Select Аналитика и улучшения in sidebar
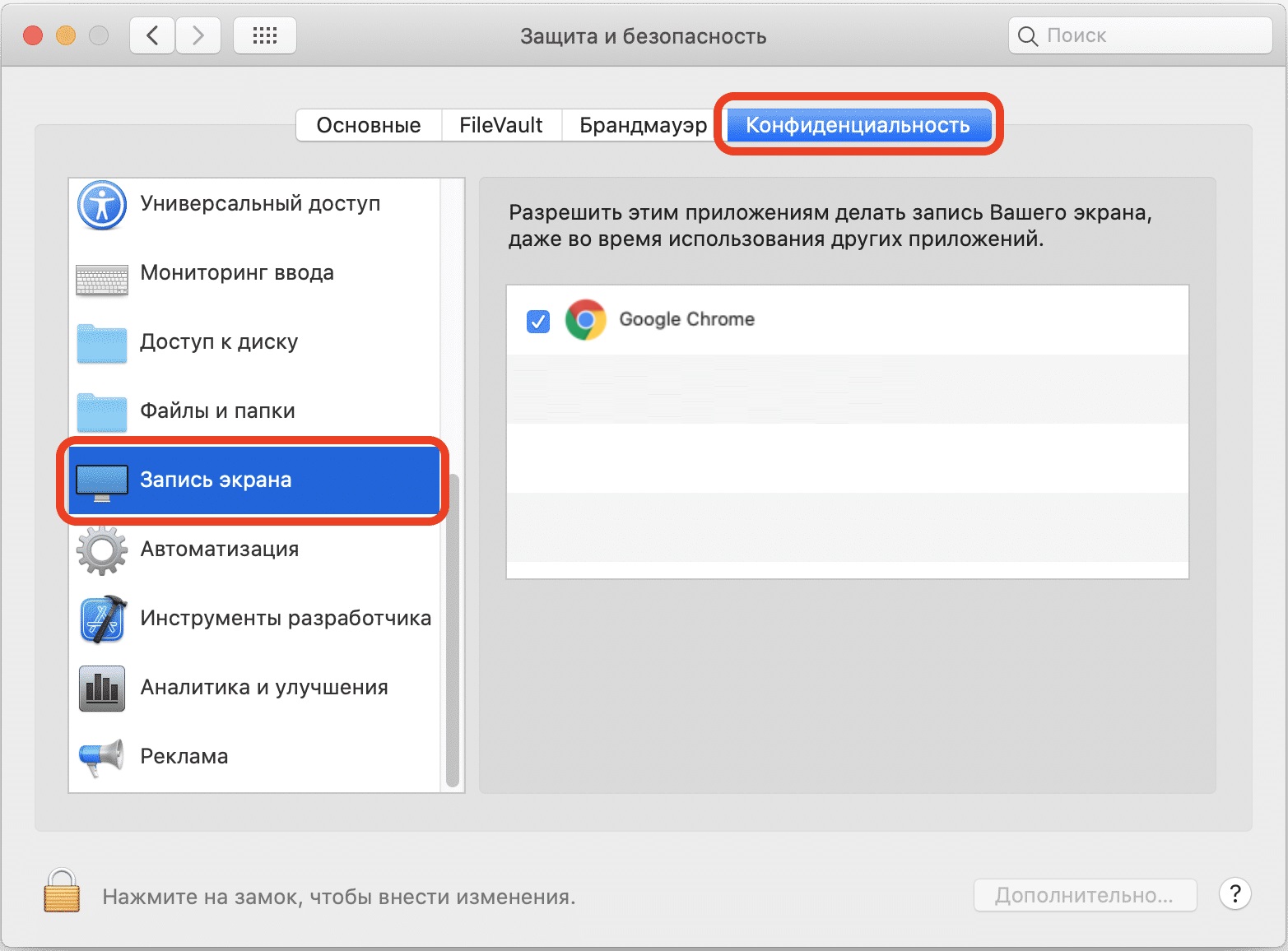The image size is (1288, 951). pyautogui.click(x=264, y=687)
